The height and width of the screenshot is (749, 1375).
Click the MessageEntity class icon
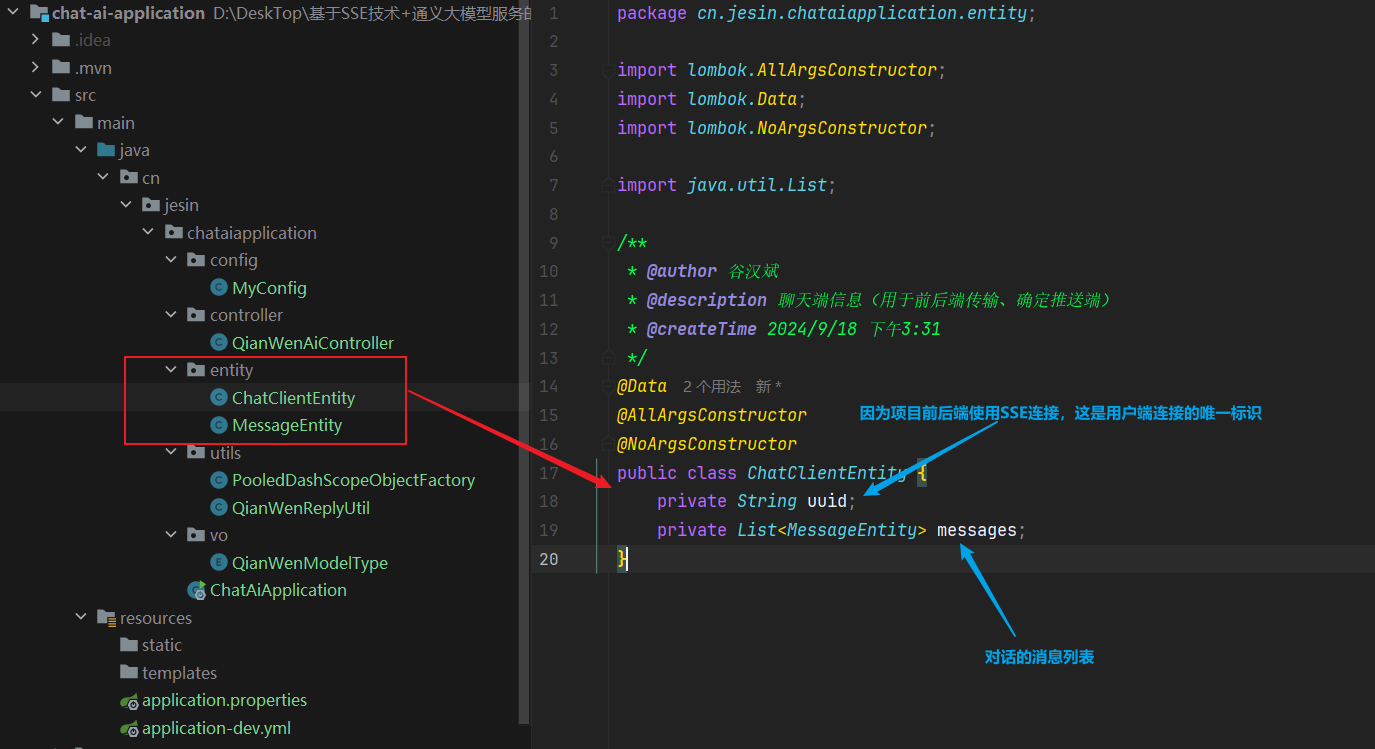tap(219, 425)
